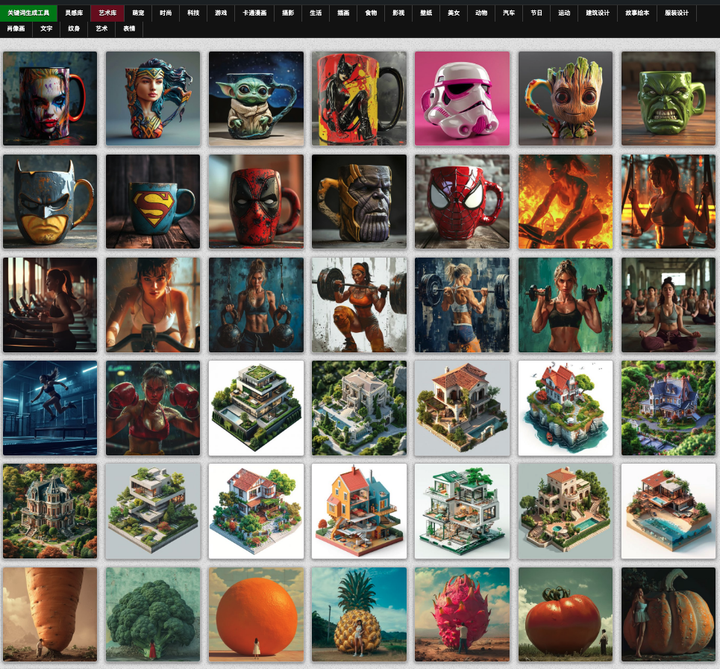Screen dimensions: 720x669
Task: Open the 文字 category tab
Action: pos(46,28)
